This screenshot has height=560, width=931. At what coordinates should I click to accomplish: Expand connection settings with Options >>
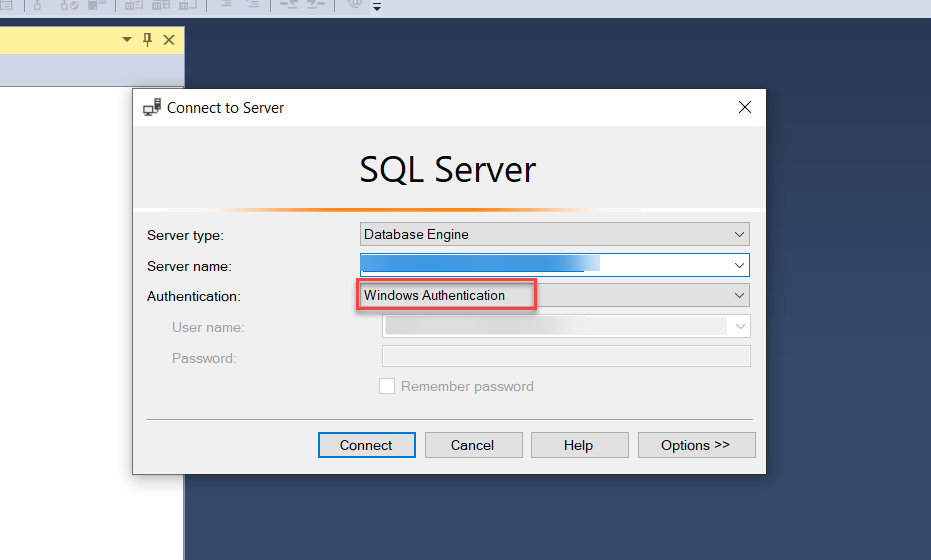coord(695,445)
